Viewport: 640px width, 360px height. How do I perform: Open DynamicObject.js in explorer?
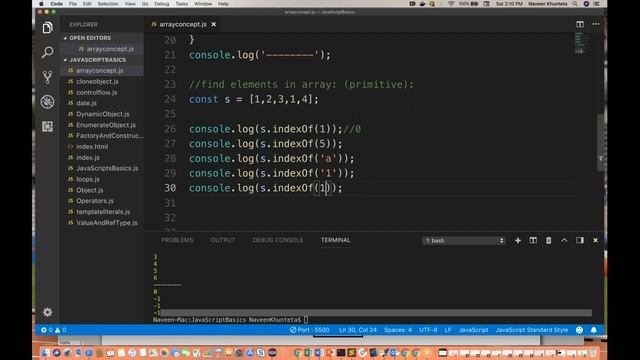102,114
